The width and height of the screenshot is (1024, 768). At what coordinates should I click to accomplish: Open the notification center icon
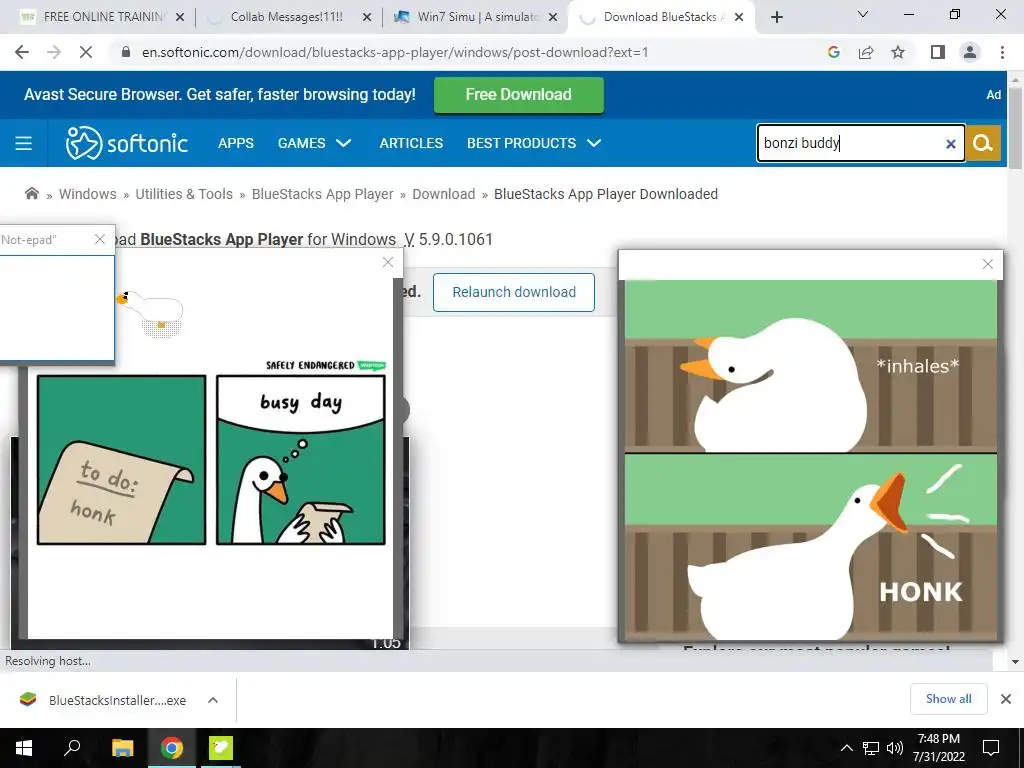tap(991, 748)
